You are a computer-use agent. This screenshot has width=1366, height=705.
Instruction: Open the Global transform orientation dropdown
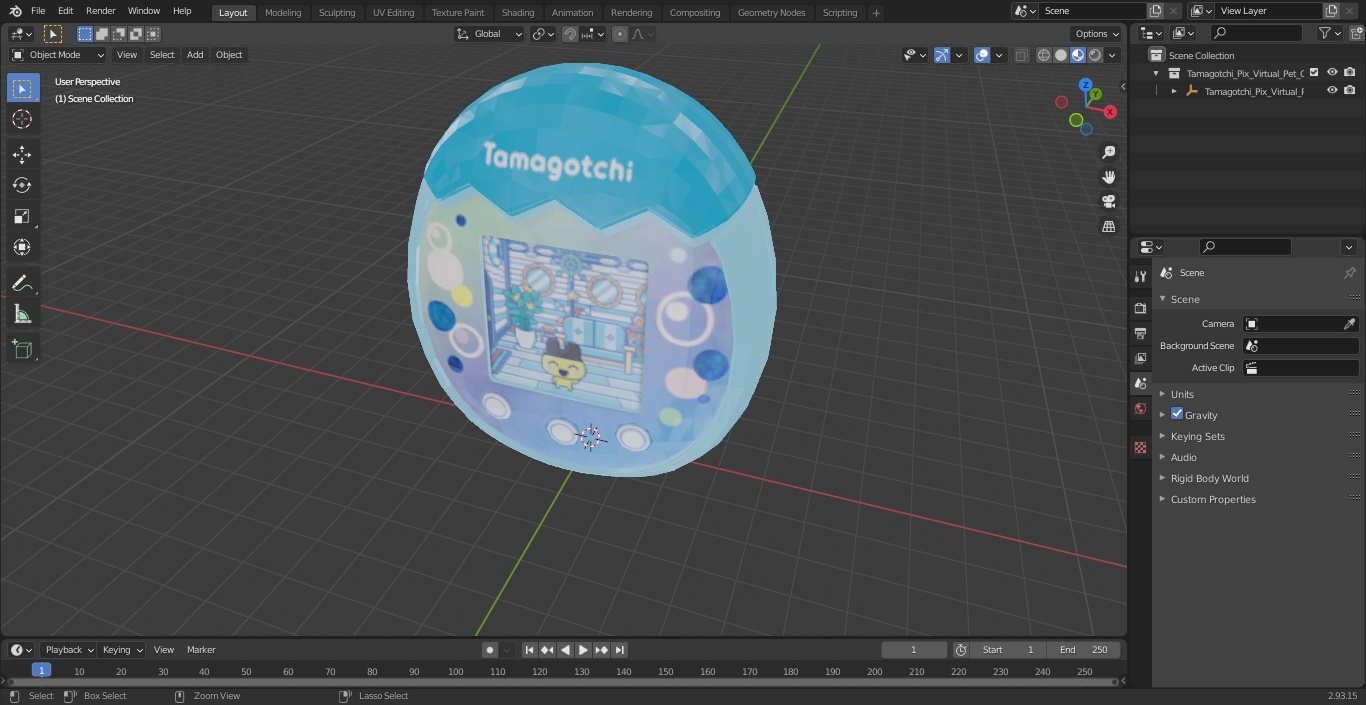click(490, 34)
